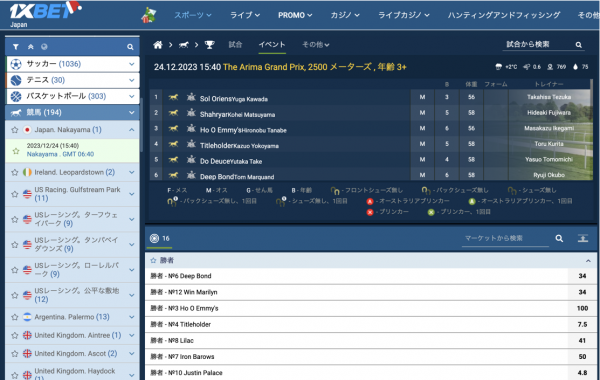Viewport: 600px width, 380px height.
Task: Star the United Kingdom. Ascot entry
Action: (15, 354)
